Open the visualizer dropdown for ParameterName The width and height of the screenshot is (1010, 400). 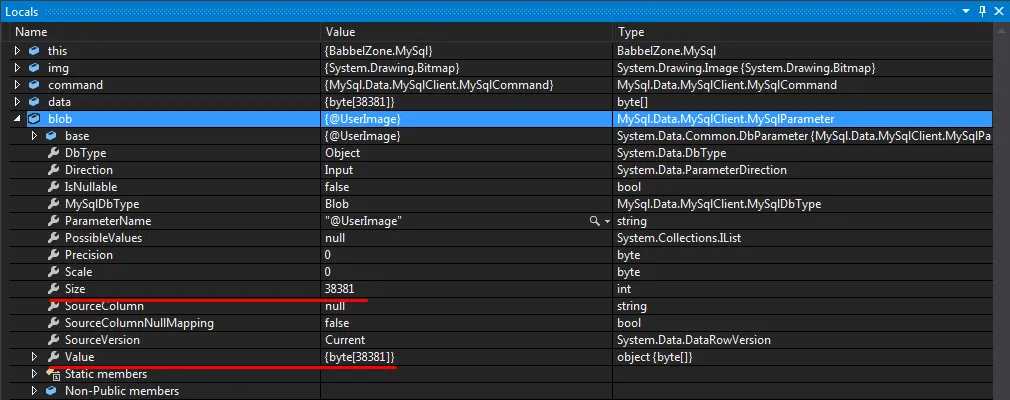click(x=607, y=221)
